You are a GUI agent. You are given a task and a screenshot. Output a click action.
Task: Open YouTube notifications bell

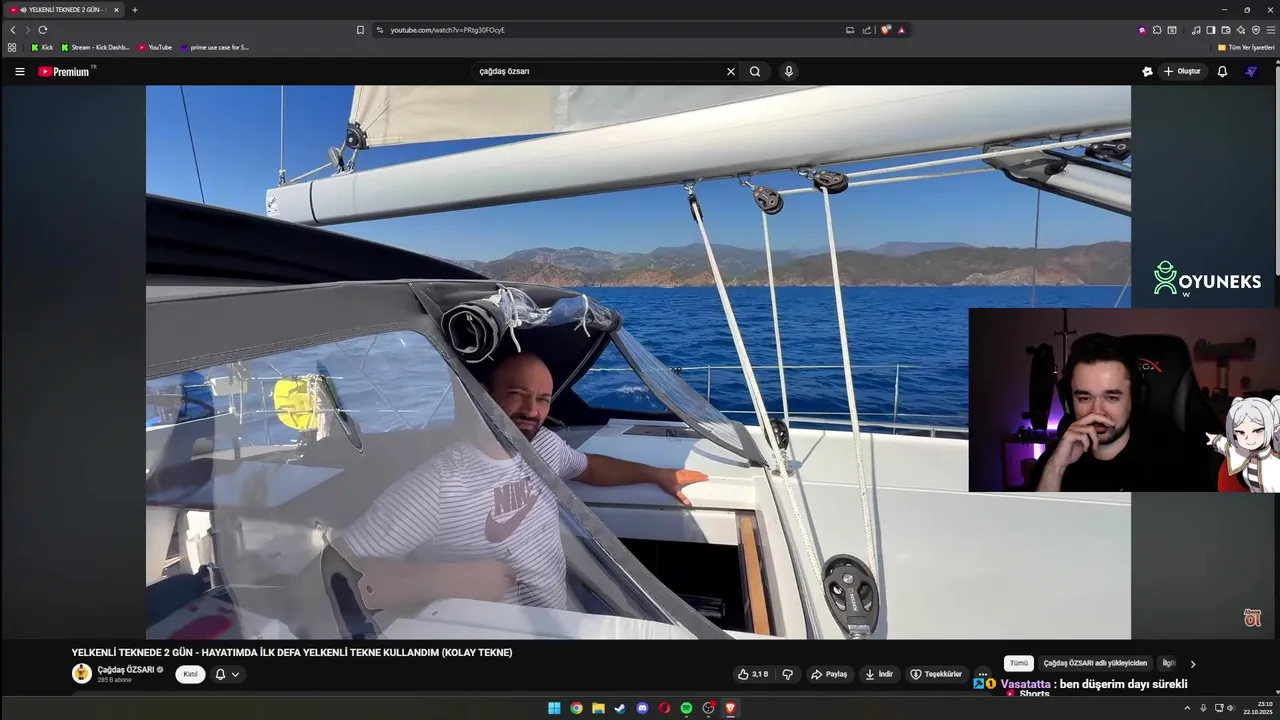point(1222,71)
